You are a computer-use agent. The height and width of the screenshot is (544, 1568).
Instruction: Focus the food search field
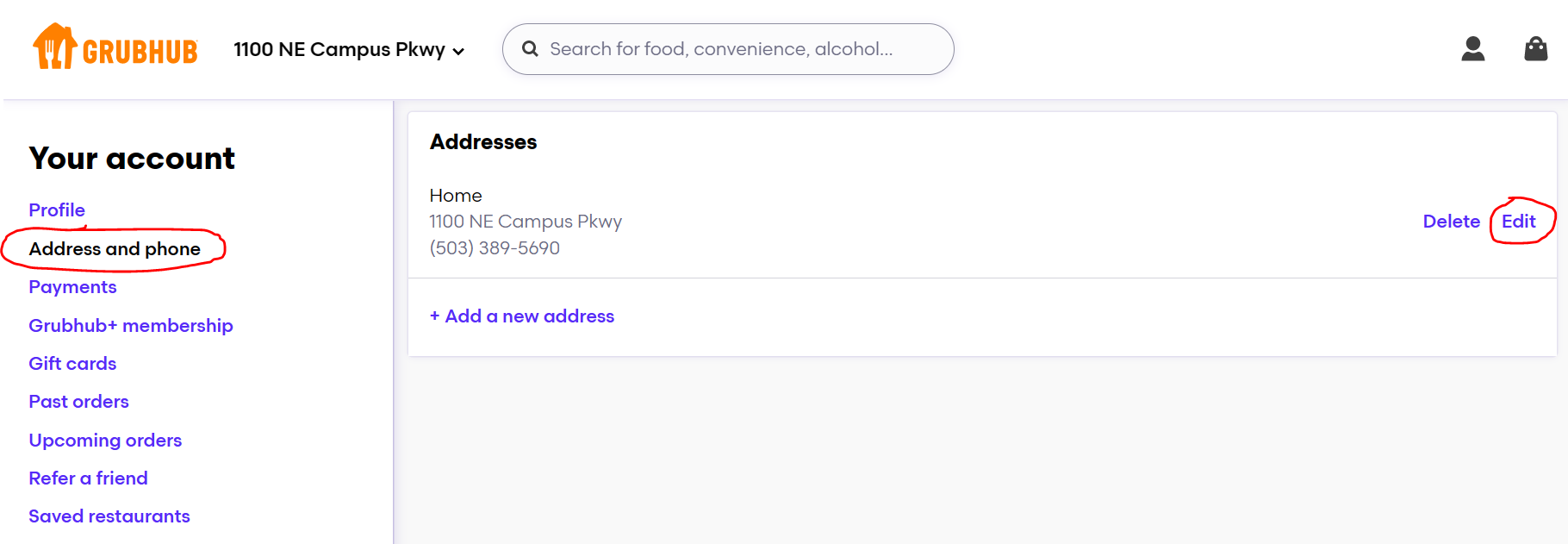728,49
